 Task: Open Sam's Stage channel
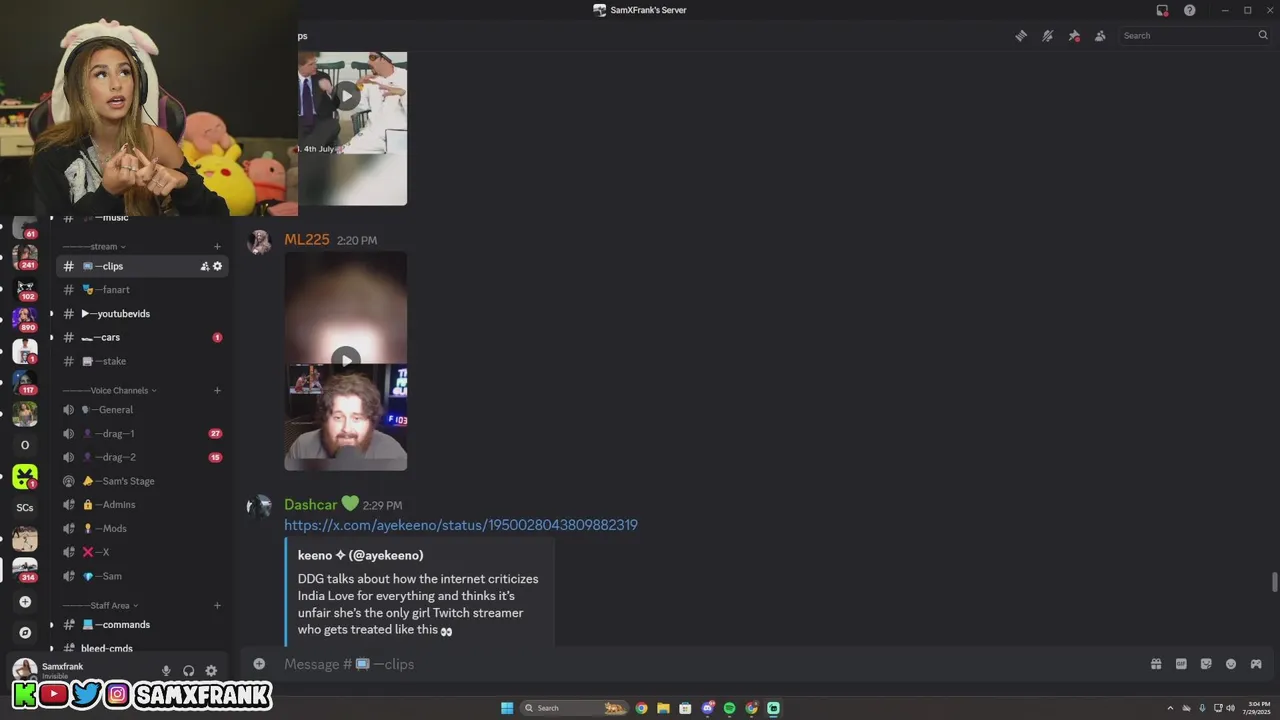coord(140,481)
